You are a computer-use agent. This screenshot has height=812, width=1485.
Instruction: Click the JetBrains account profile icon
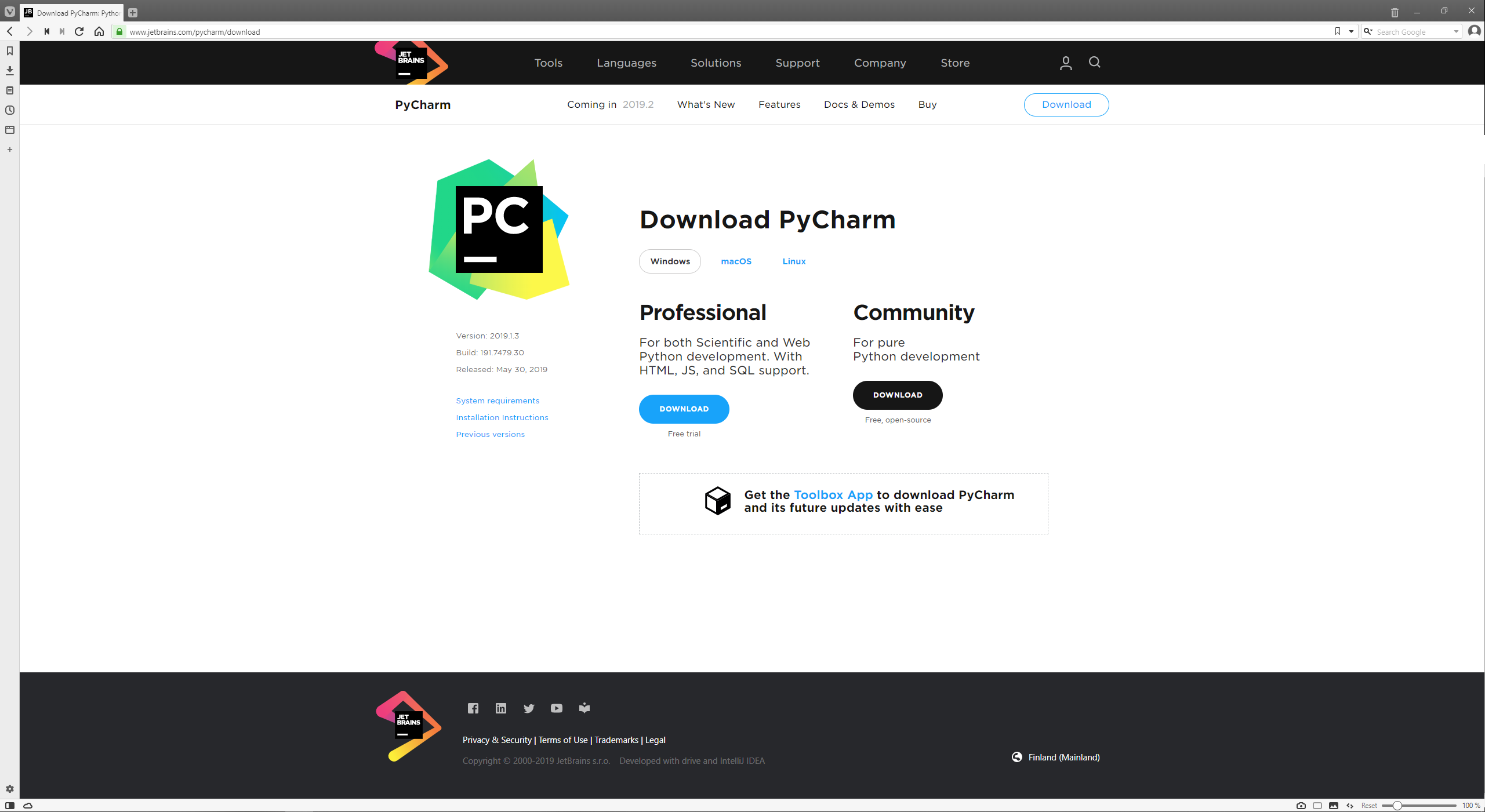pos(1065,63)
